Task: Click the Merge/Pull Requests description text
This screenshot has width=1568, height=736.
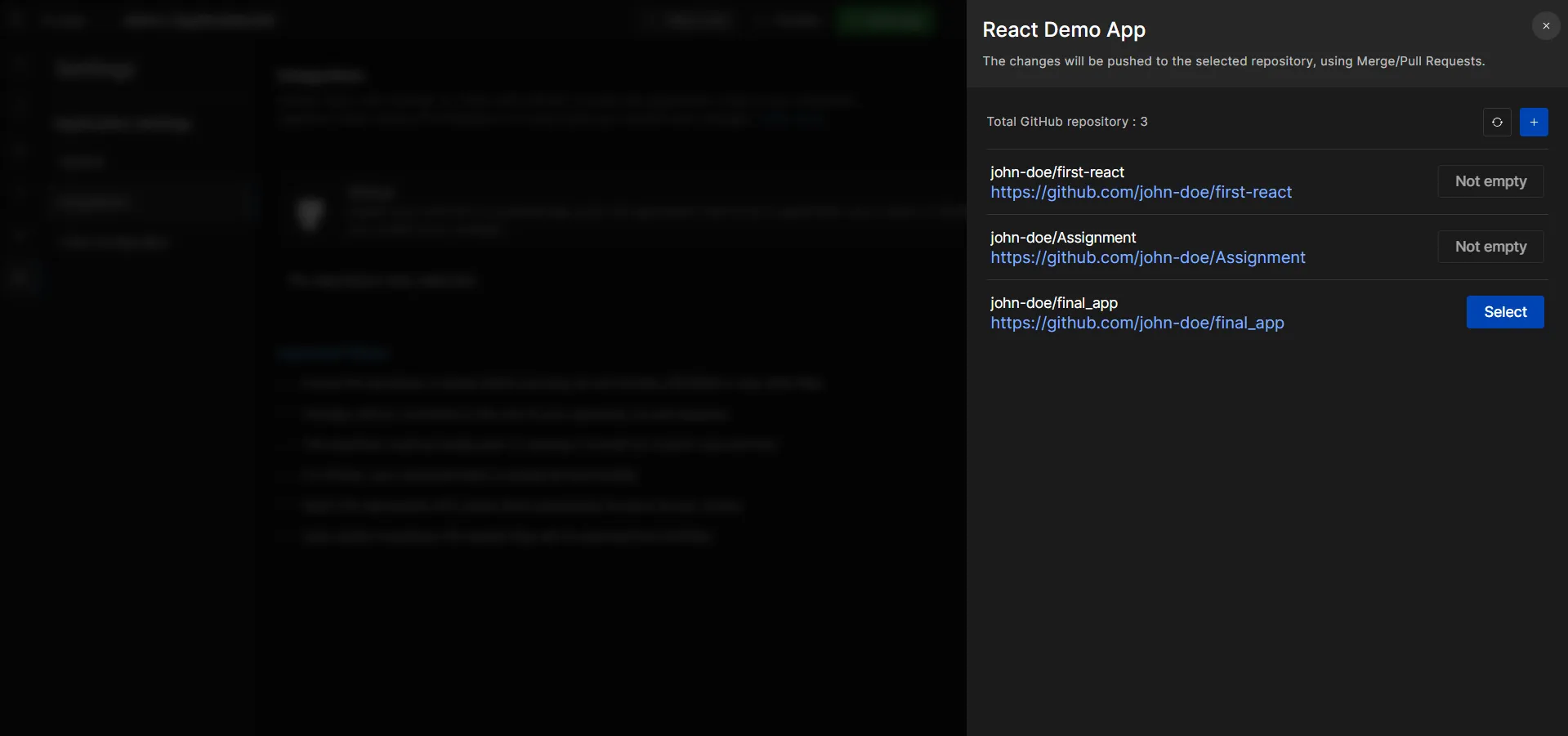Action: [1234, 61]
